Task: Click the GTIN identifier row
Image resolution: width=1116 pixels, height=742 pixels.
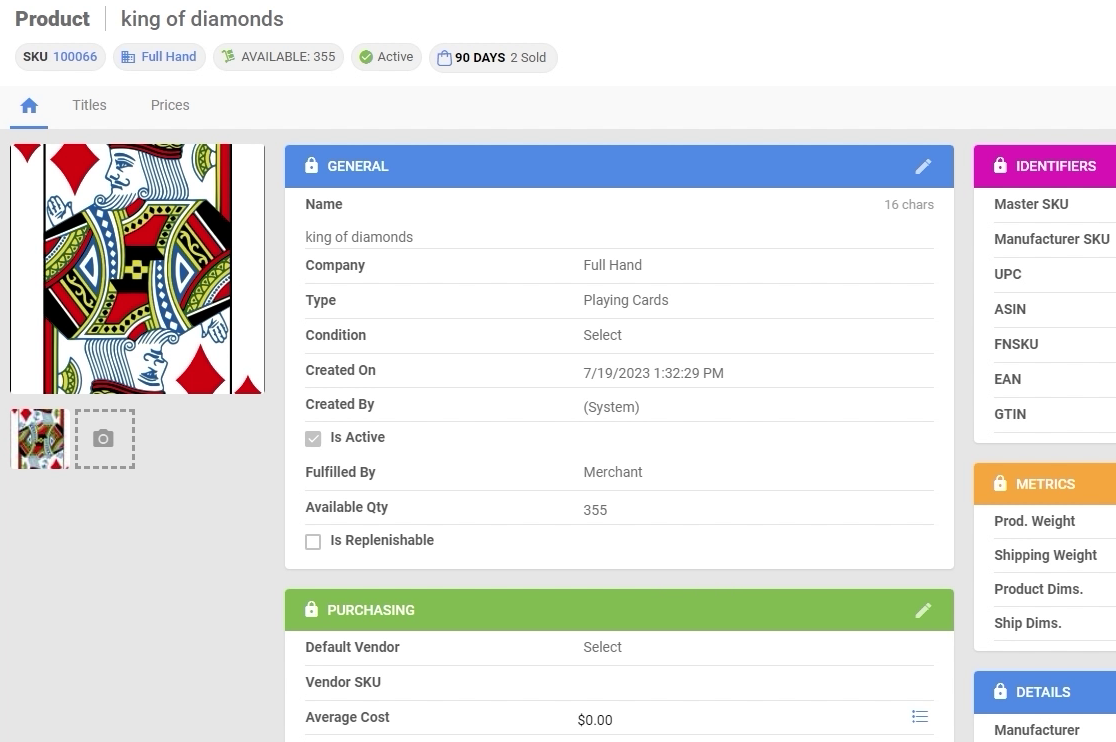Action: (1055, 414)
